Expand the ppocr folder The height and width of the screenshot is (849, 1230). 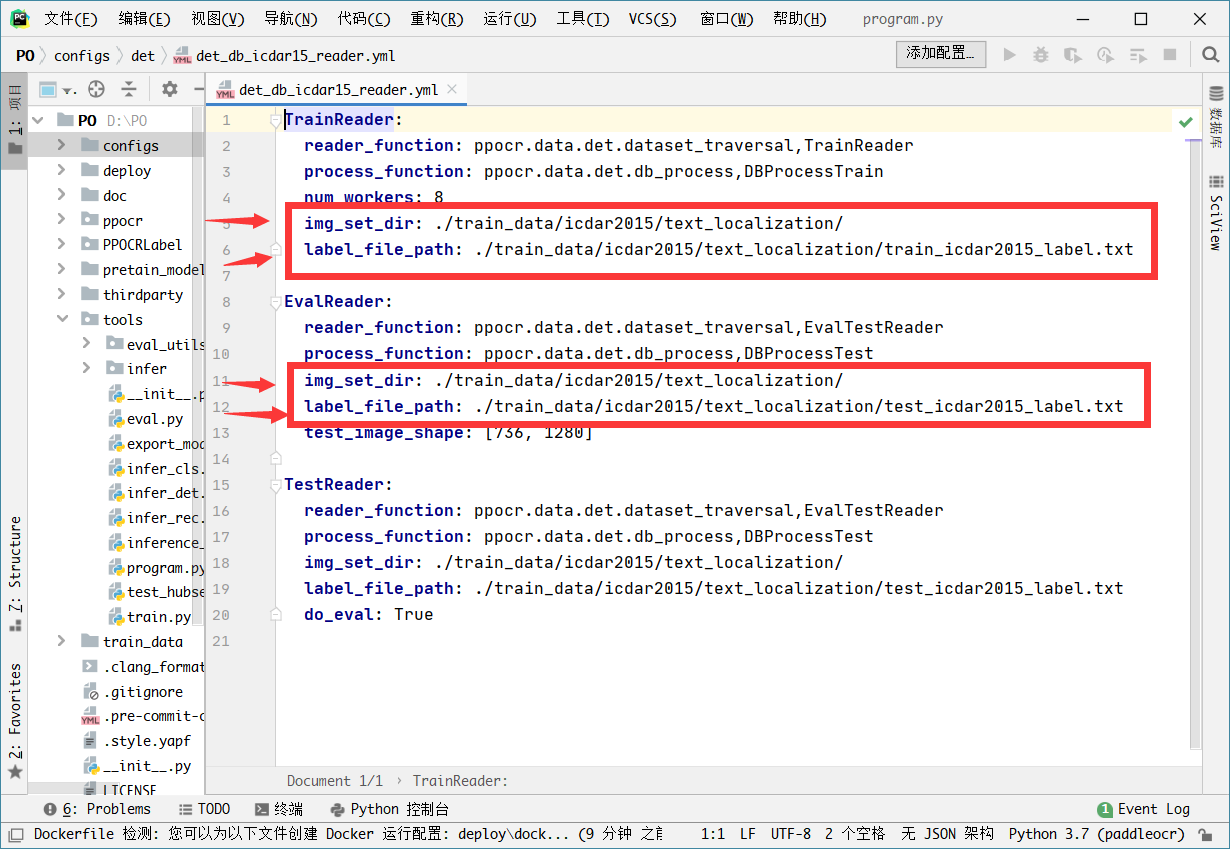(x=62, y=220)
